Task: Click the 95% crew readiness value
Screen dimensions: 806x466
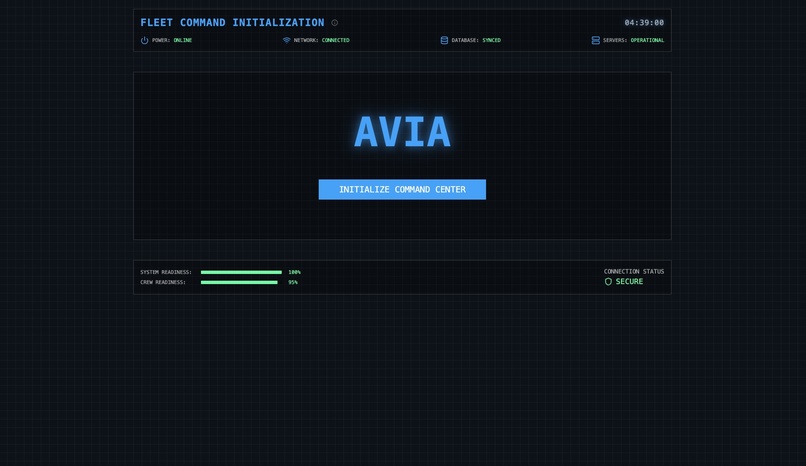Action: (293, 282)
